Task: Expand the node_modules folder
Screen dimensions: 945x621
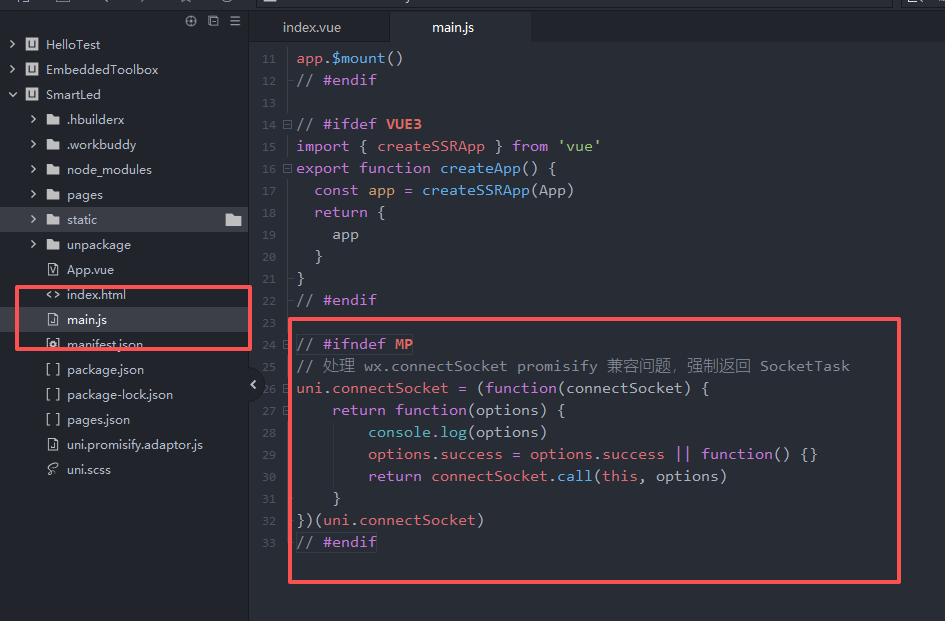Action: point(34,169)
